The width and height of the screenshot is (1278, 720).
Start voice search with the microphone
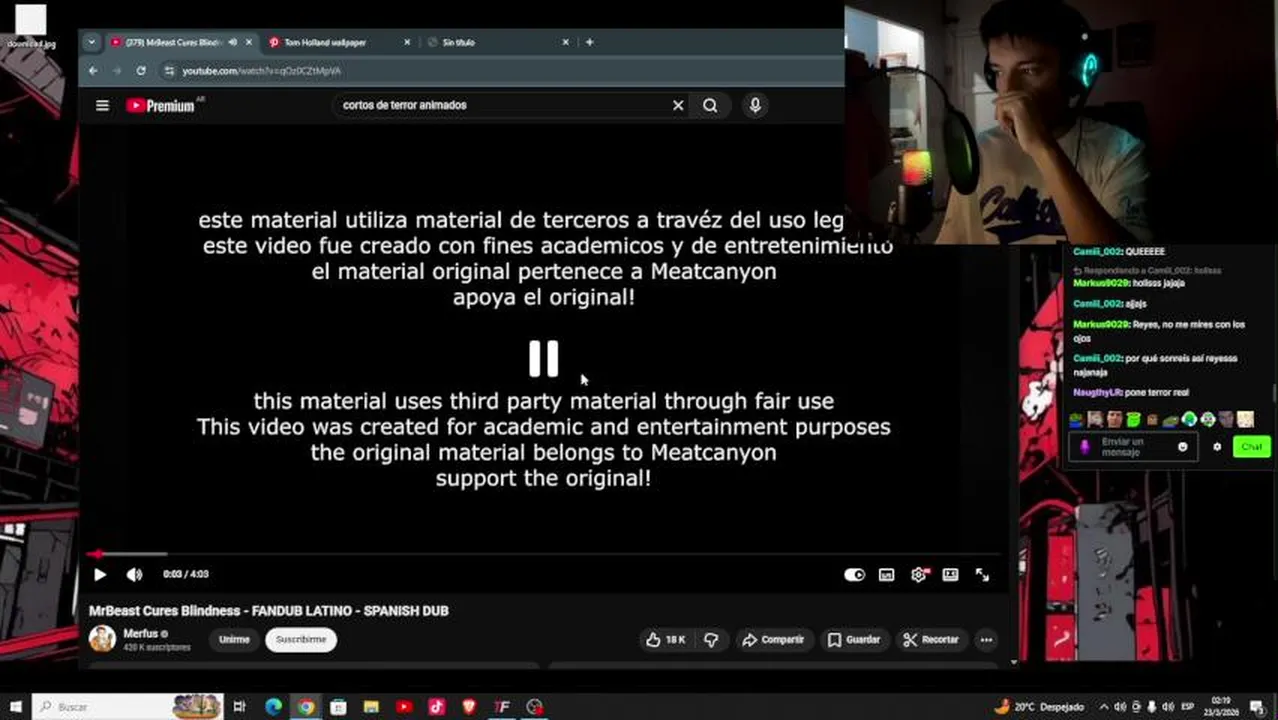coord(755,105)
